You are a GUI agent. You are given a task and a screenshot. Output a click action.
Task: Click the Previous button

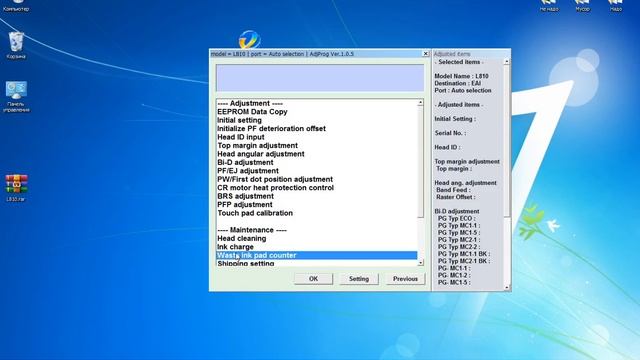(405, 279)
